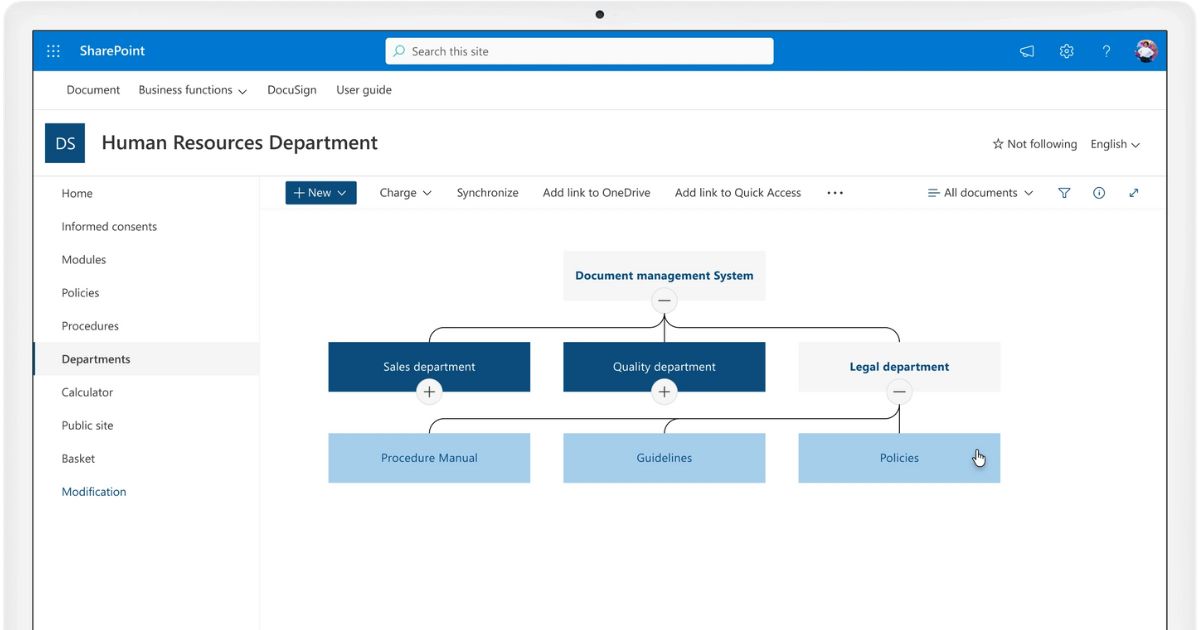Toggle the Not following star
The image size is (1200, 630).
click(x=1034, y=144)
